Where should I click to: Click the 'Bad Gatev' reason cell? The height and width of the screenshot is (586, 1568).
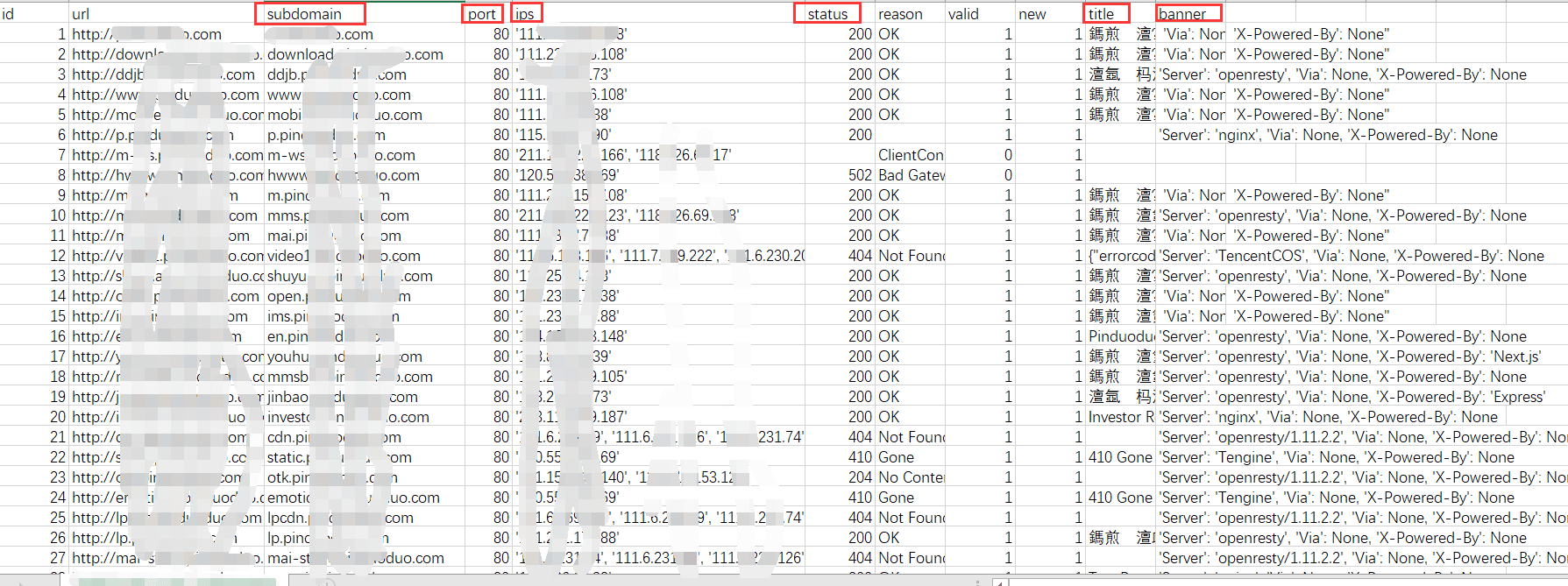[910, 175]
